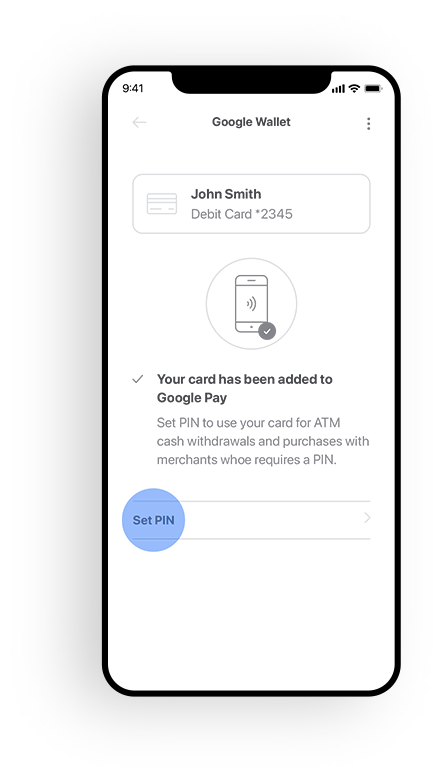Tap the 9:41 clock in status bar
The height and width of the screenshot is (782, 446).
133,88
